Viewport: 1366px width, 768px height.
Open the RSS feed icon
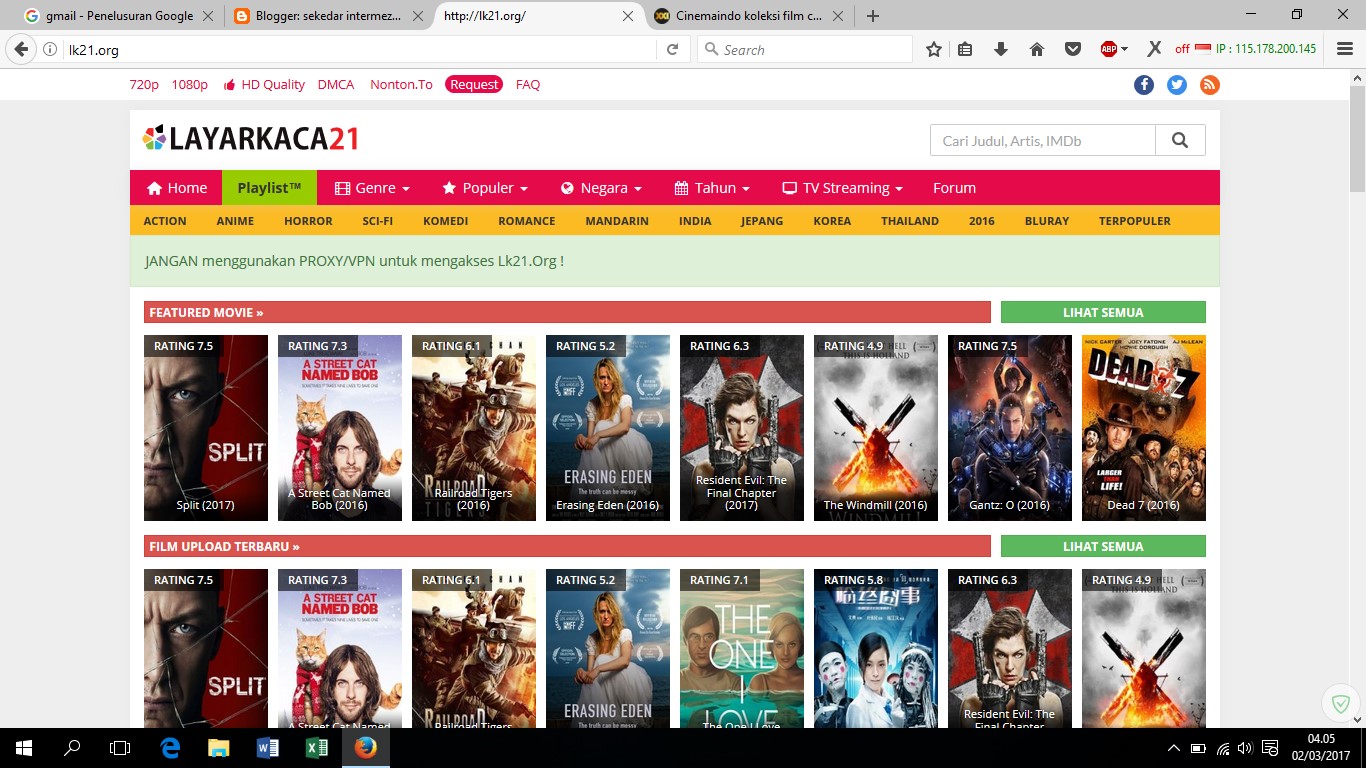1210,85
